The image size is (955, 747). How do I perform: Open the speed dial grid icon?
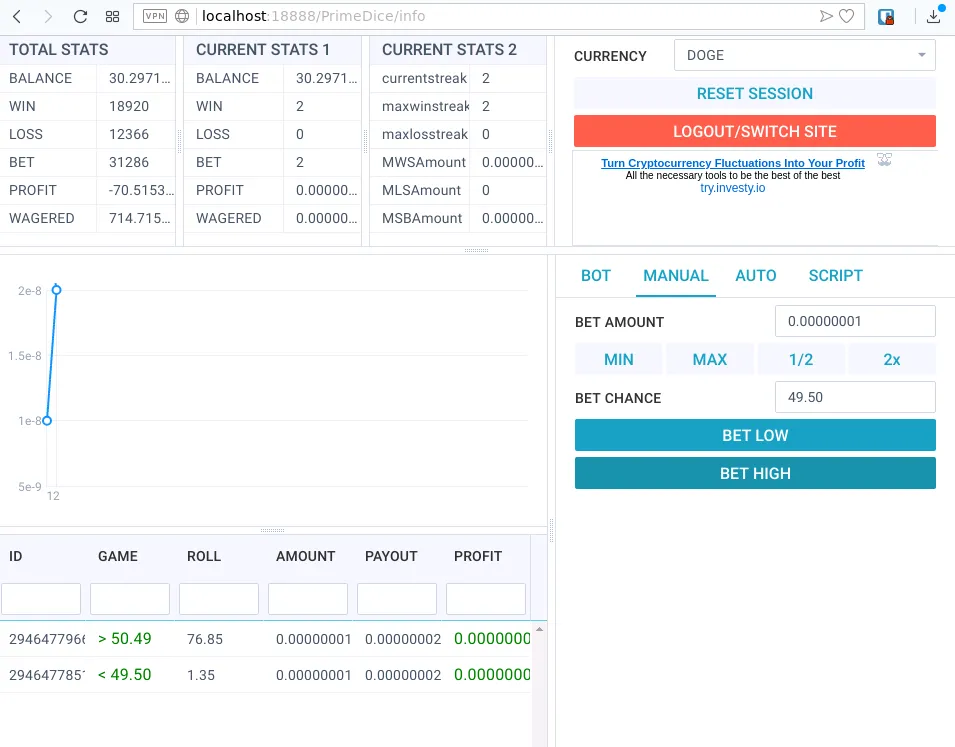(112, 16)
